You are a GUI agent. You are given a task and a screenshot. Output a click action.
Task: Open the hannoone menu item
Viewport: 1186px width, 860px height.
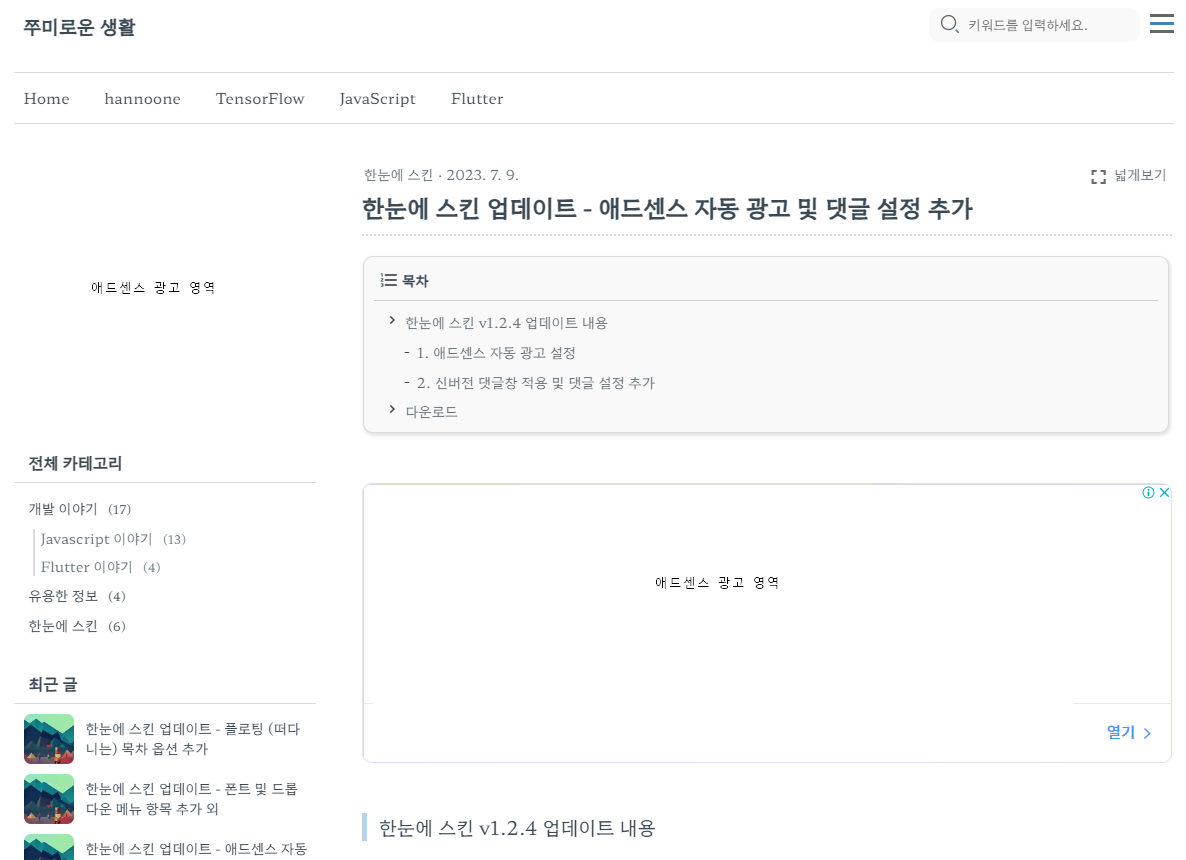(142, 98)
